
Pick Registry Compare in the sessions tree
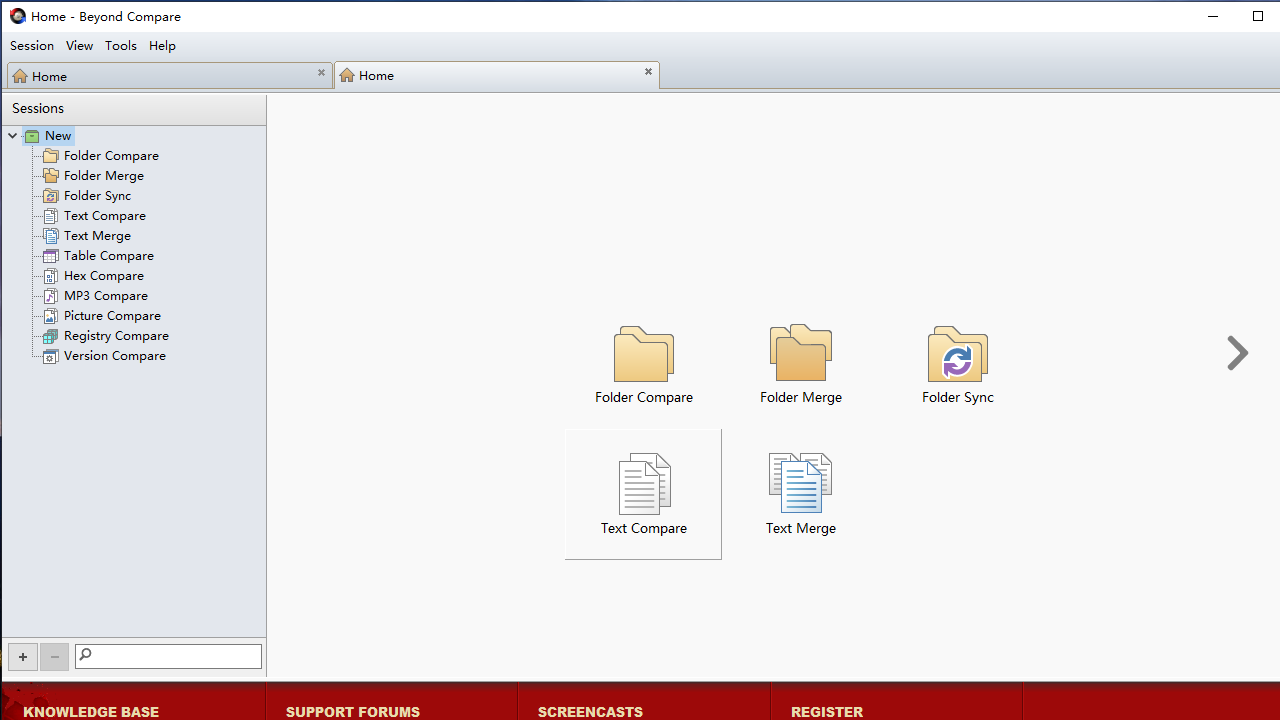116,336
